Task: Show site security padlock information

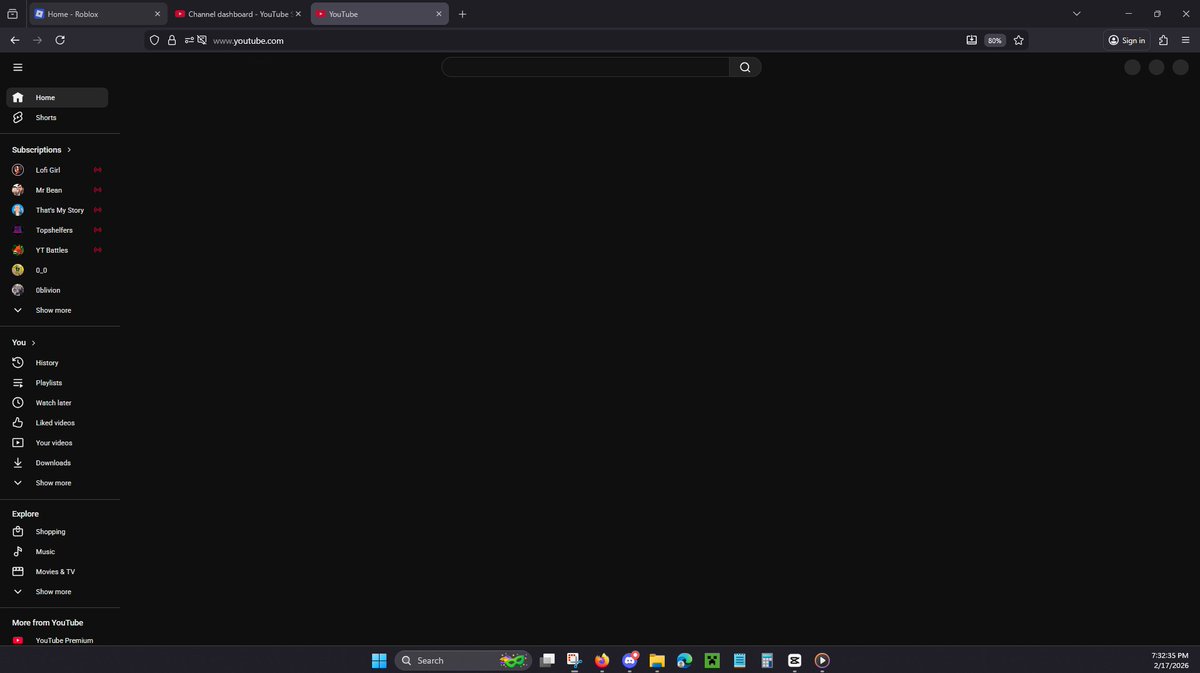Action: click(x=171, y=40)
